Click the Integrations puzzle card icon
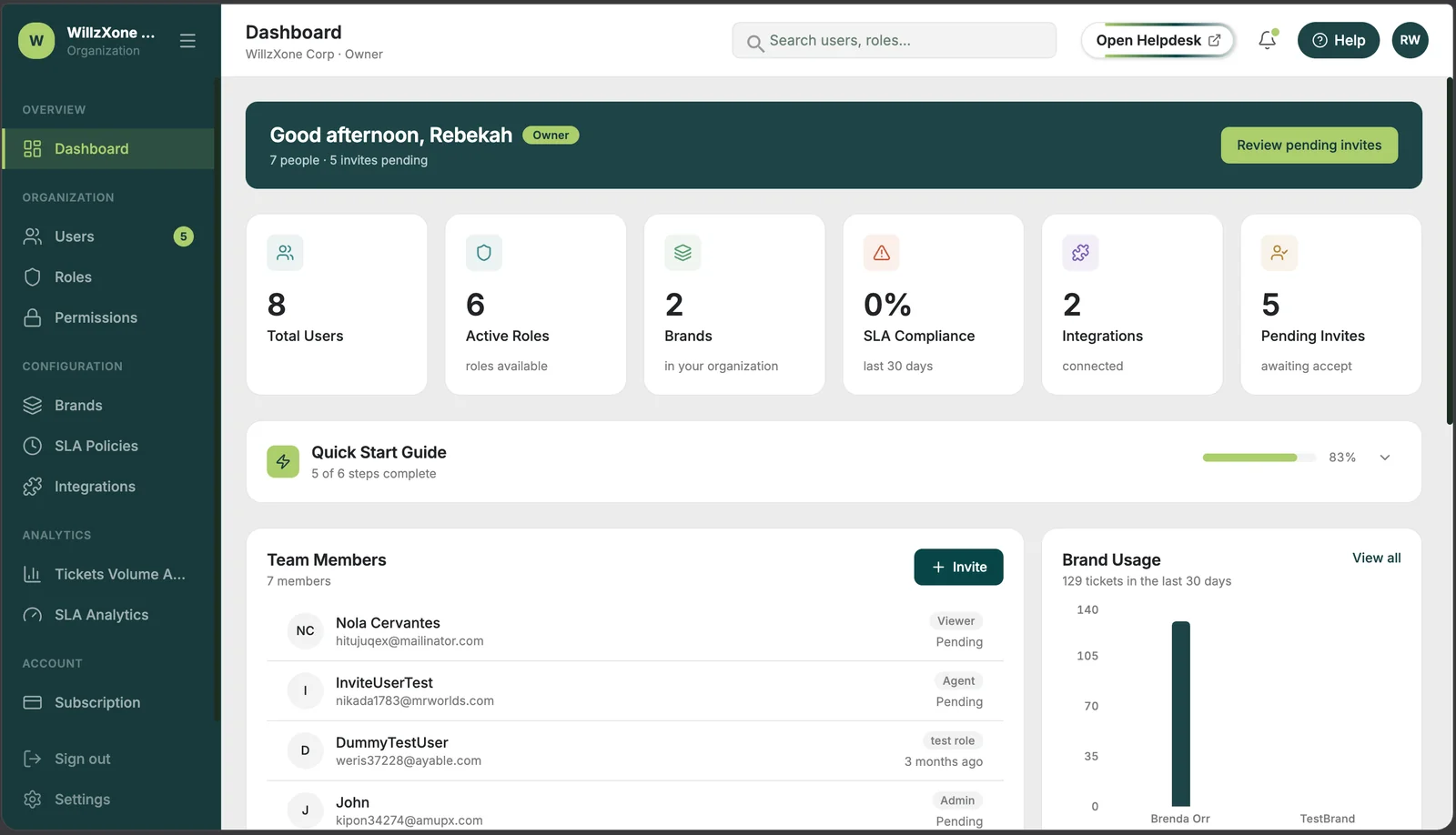 (x=1080, y=253)
